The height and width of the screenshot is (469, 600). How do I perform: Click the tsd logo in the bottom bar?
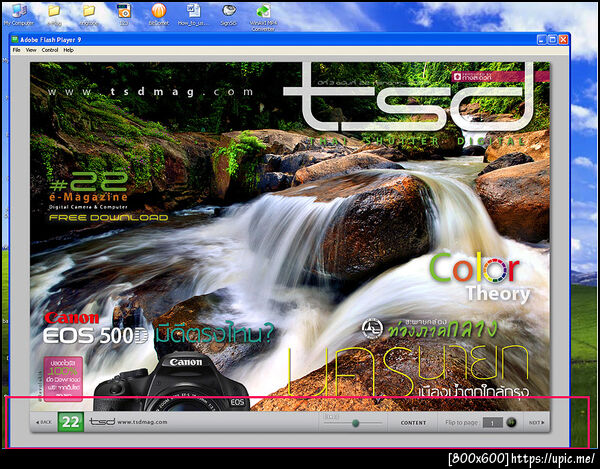coord(102,422)
